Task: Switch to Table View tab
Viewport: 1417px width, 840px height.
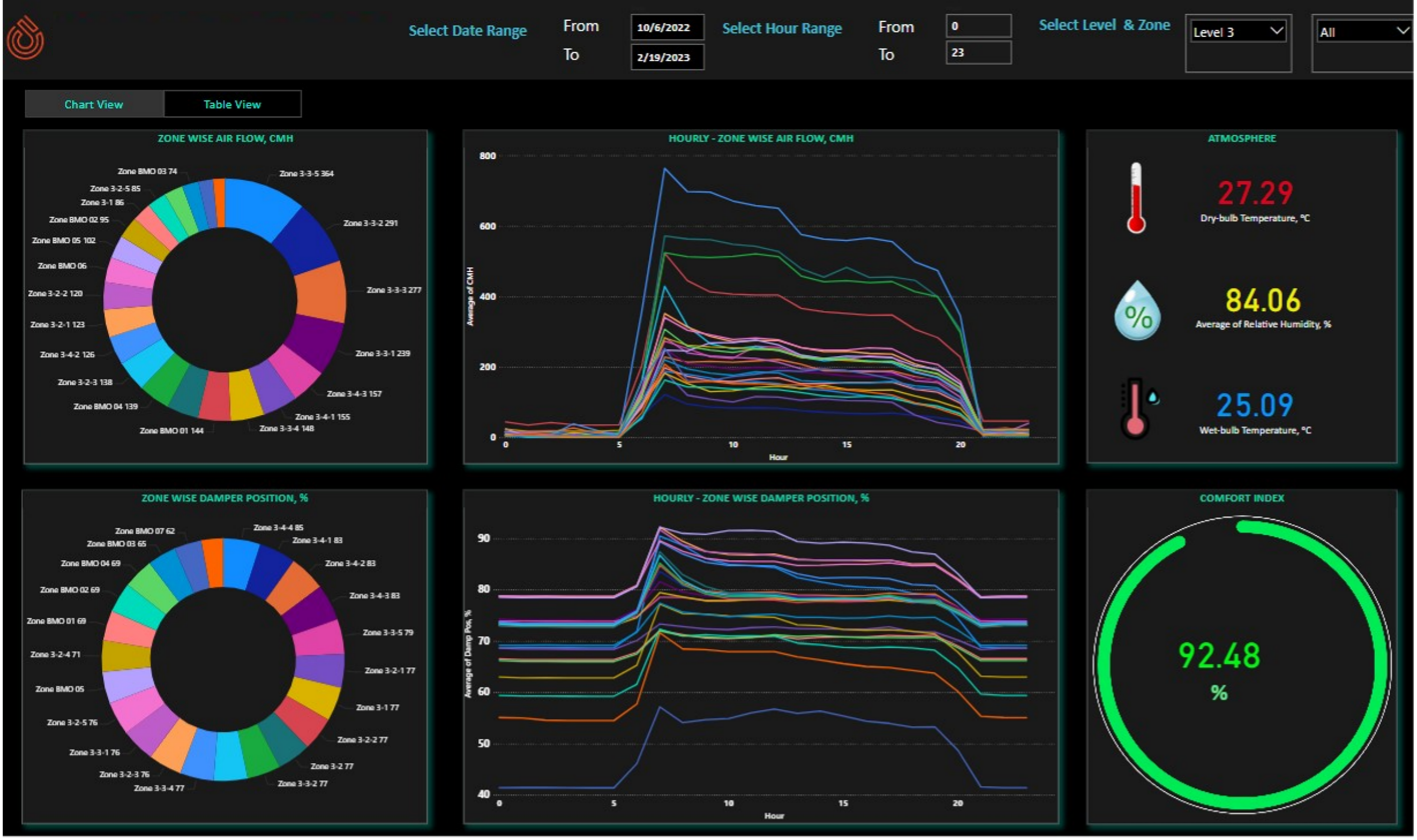Action: pyautogui.click(x=232, y=104)
